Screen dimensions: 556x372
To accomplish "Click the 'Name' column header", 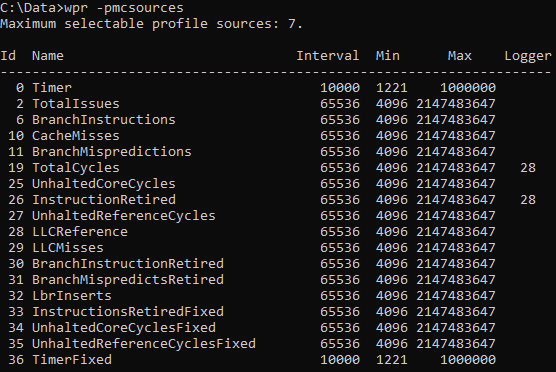I will [48, 56].
